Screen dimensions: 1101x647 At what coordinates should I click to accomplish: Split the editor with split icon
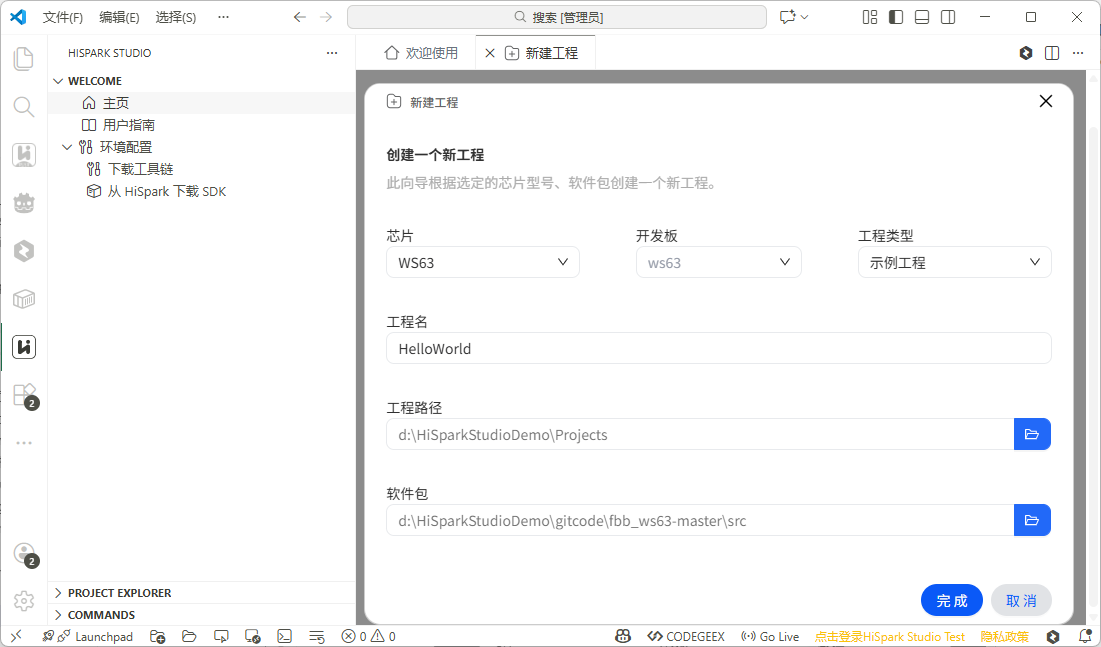tap(1052, 53)
